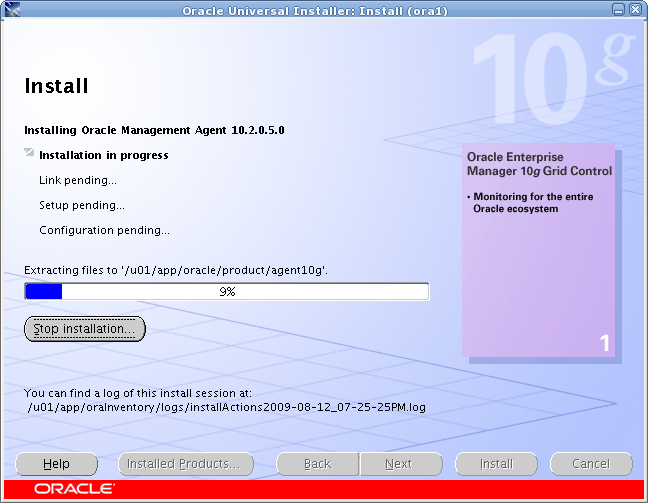Viewport: 648px width, 503px height.
Task: Cancel the installer with Cancel button
Action: click(591, 464)
